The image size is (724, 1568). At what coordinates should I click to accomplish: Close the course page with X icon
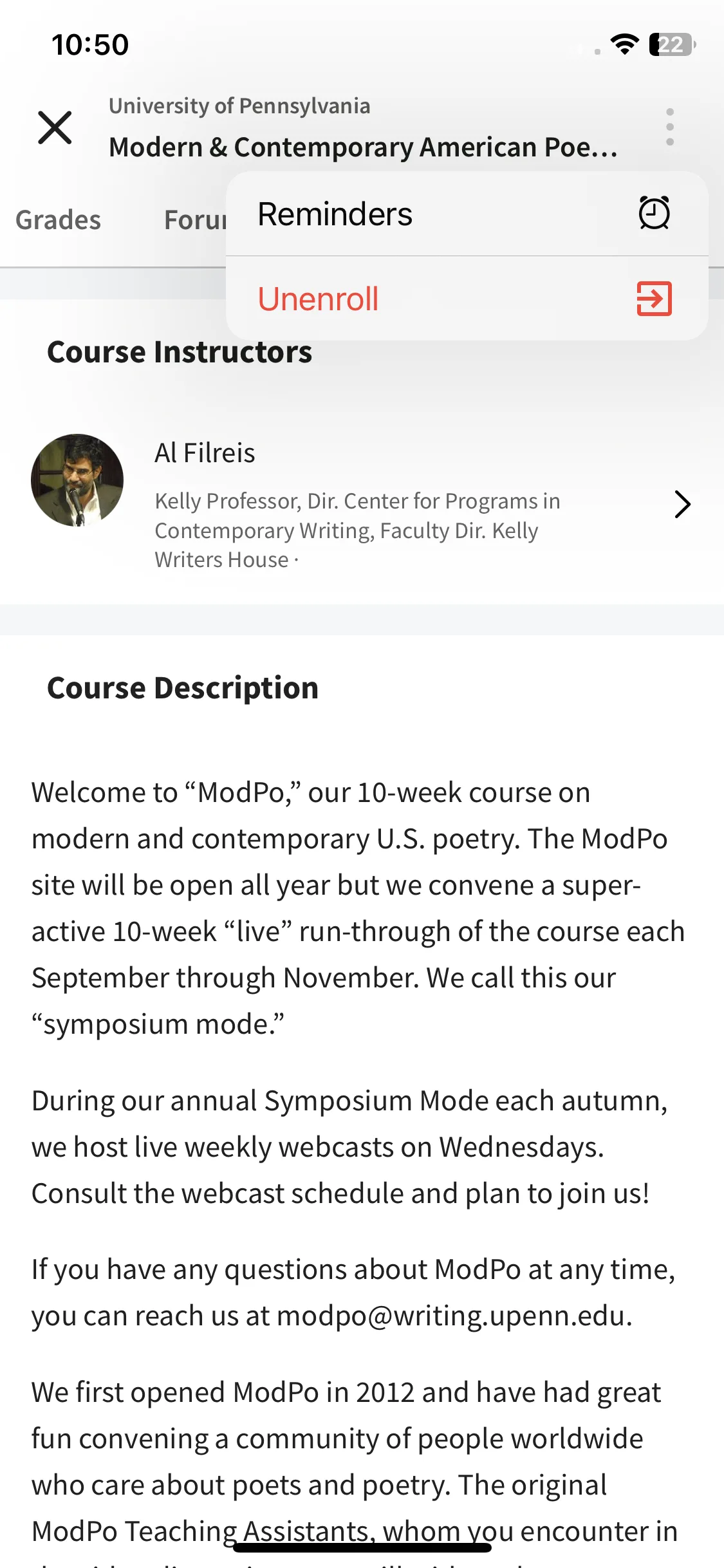[55, 127]
